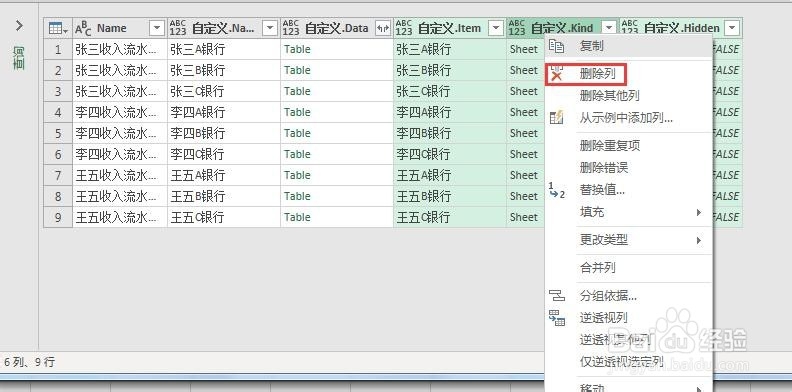Viewport: 792px width, 392px height.
Task: Choose 删除其他列 in the context menu
Action: pos(628,95)
